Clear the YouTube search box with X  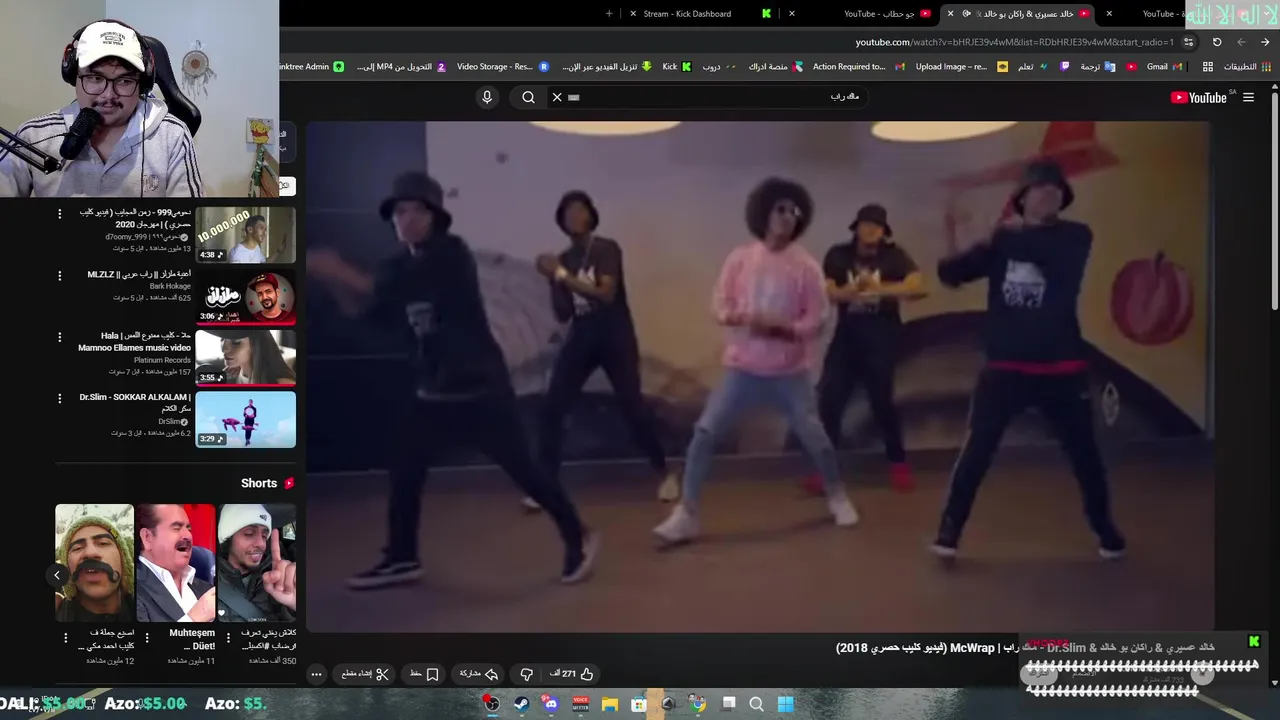pyautogui.click(x=557, y=97)
